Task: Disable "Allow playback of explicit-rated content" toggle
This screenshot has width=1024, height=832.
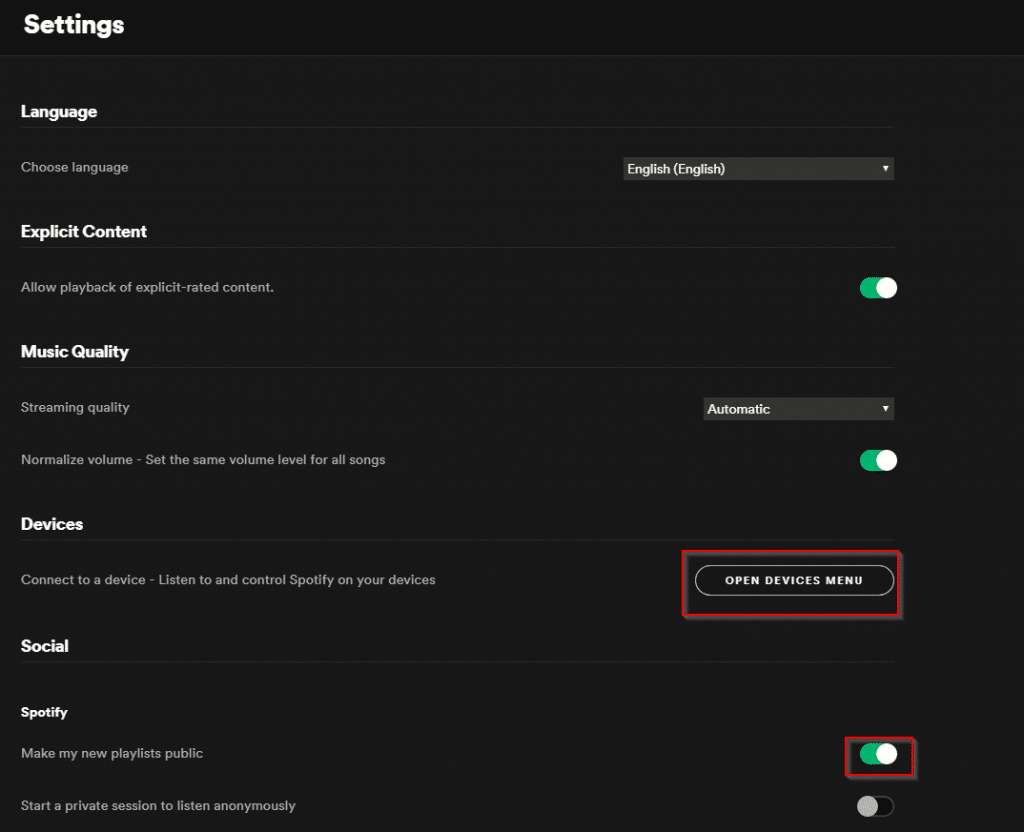Action: [x=878, y=287]
